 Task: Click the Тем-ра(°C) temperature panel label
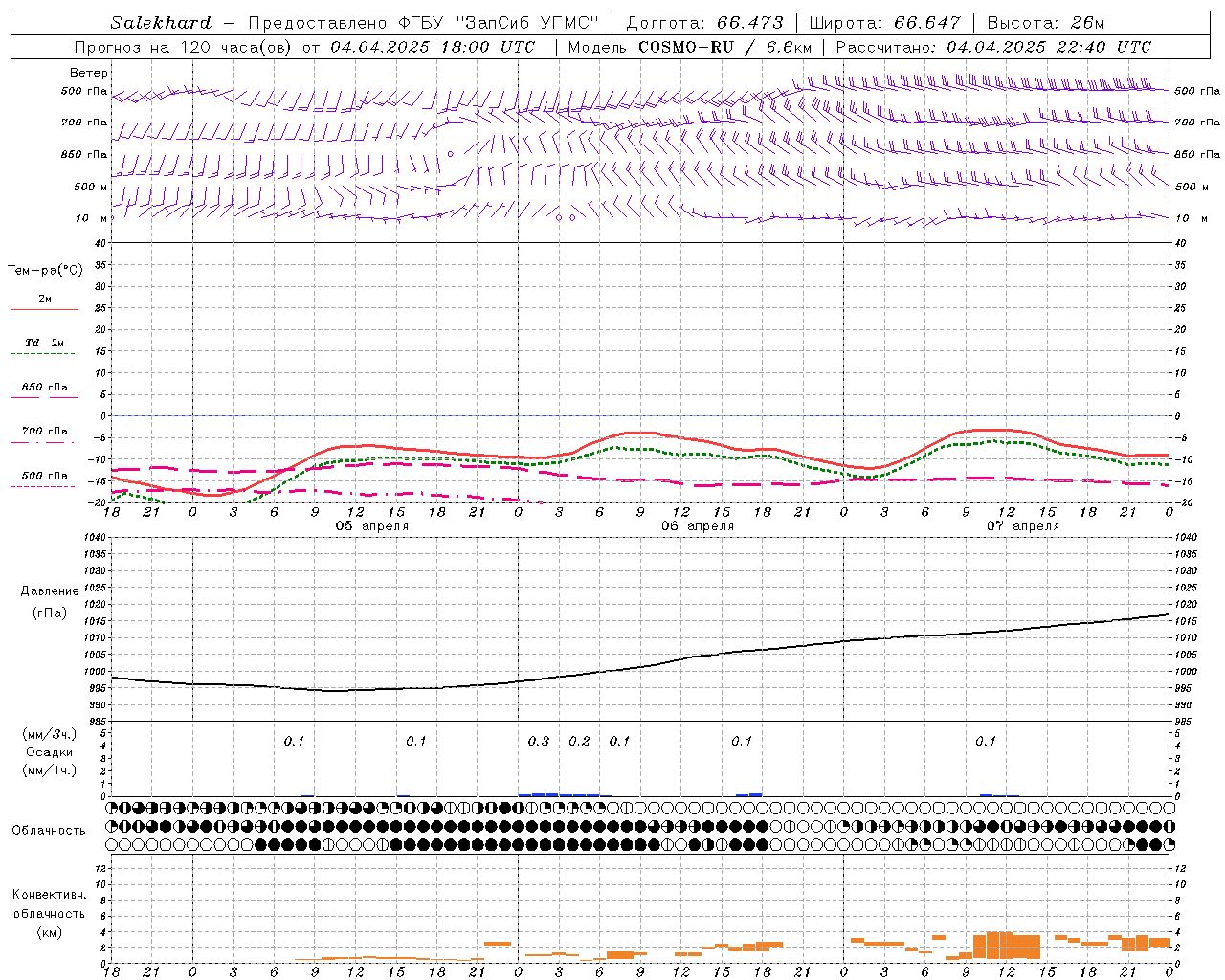[x=45, y=271]
